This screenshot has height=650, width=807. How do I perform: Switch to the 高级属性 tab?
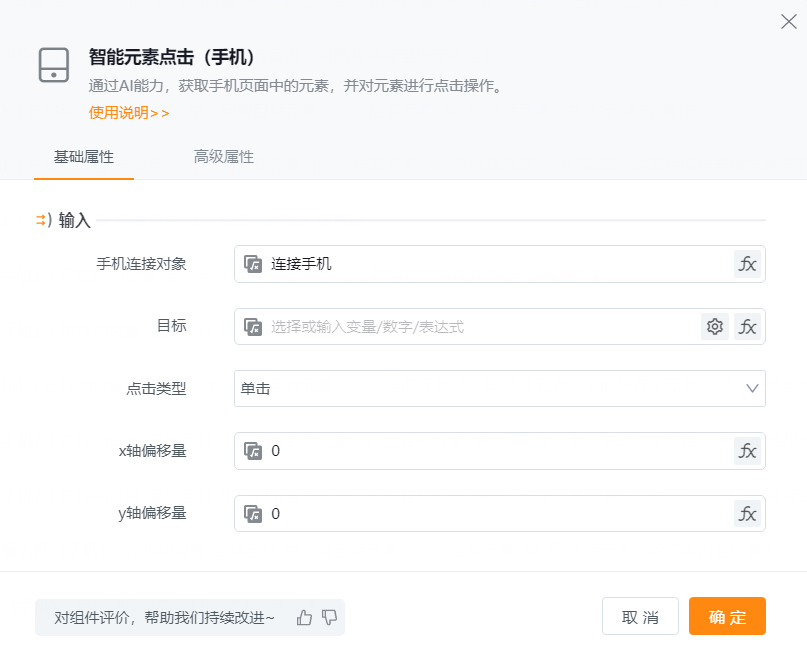224,157
